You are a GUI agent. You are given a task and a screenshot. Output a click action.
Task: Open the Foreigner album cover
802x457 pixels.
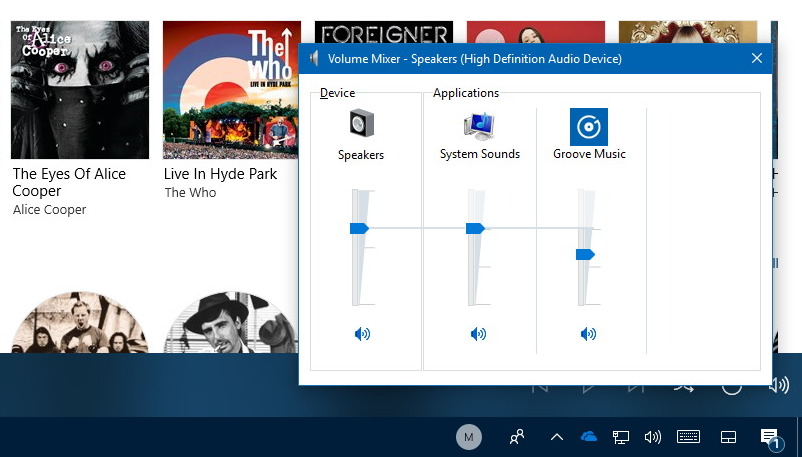pyautogui.click(x=384, y=32)
